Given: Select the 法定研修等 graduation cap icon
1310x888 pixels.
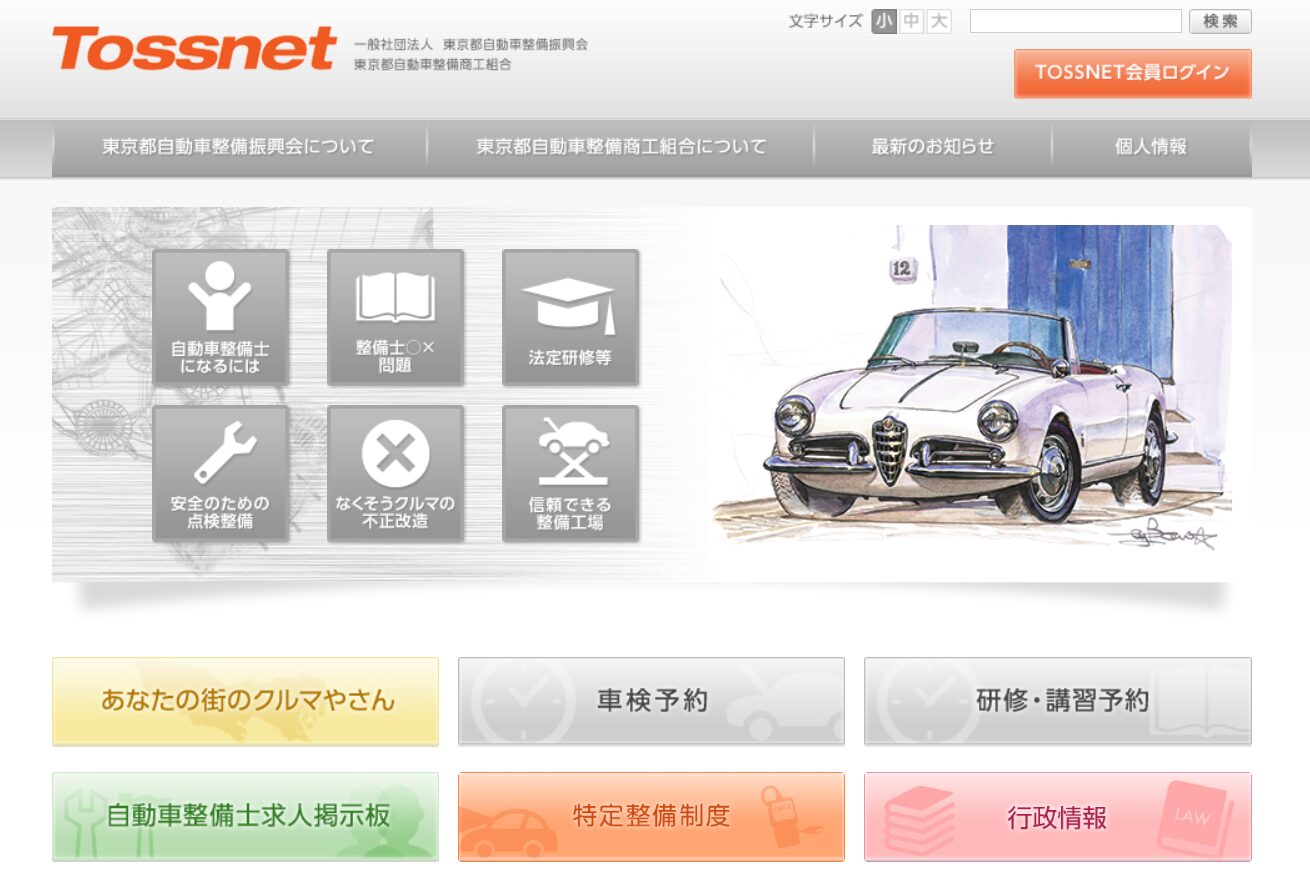Looking at the screenshot, I should point(570,317).
